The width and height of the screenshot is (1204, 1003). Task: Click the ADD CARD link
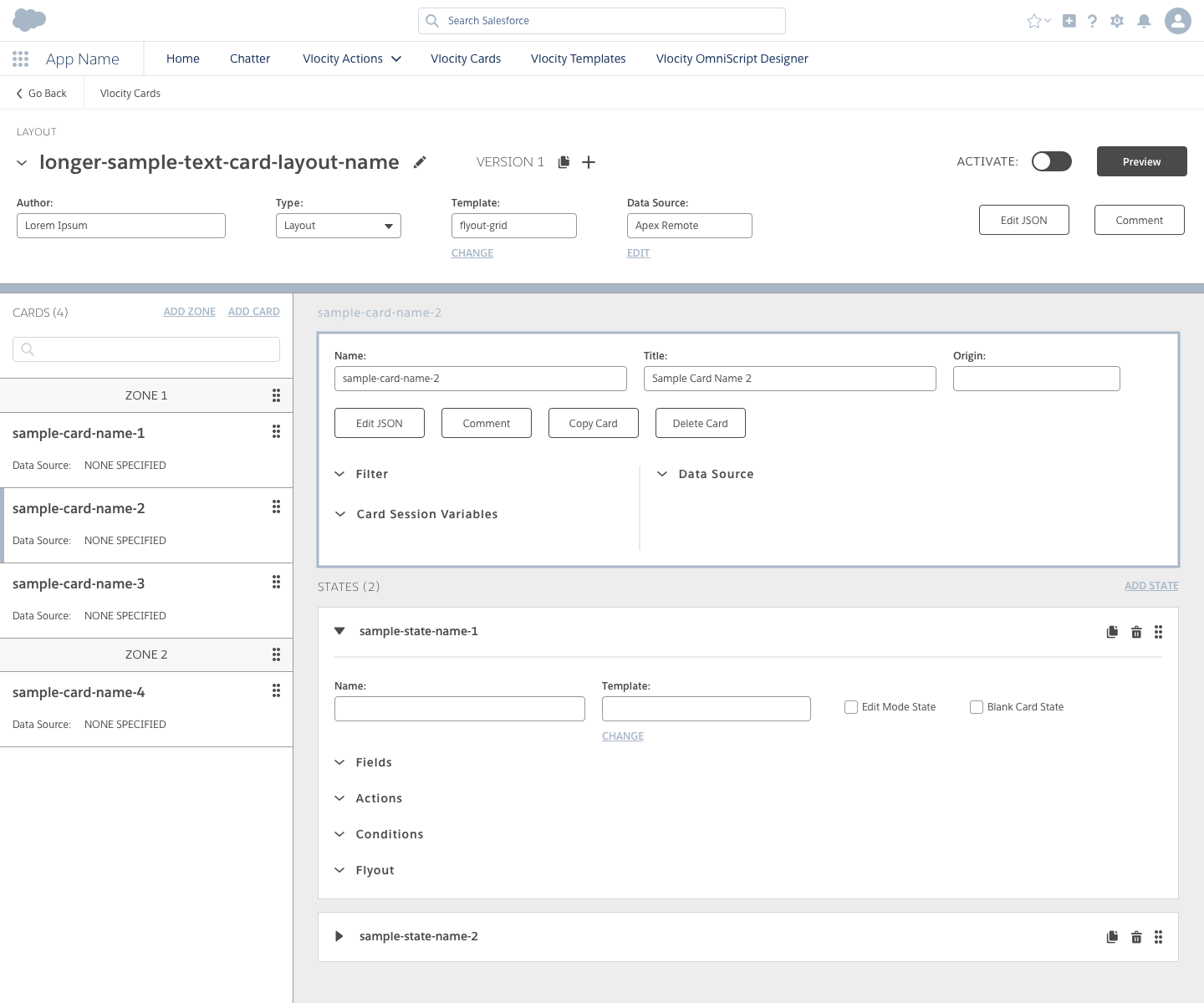click(x=254, y=312)
